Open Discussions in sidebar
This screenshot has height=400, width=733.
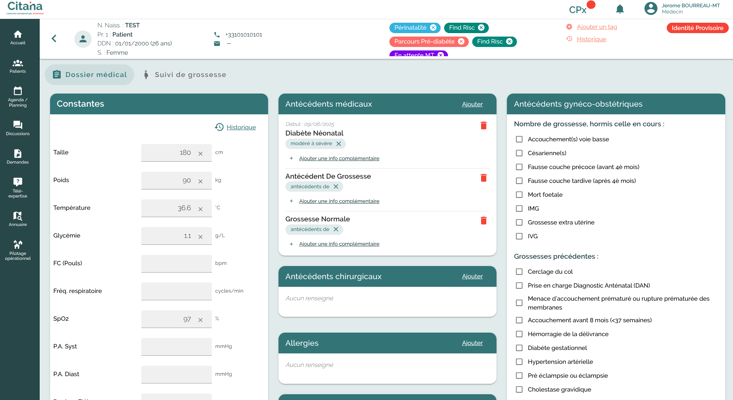(18, 128)
